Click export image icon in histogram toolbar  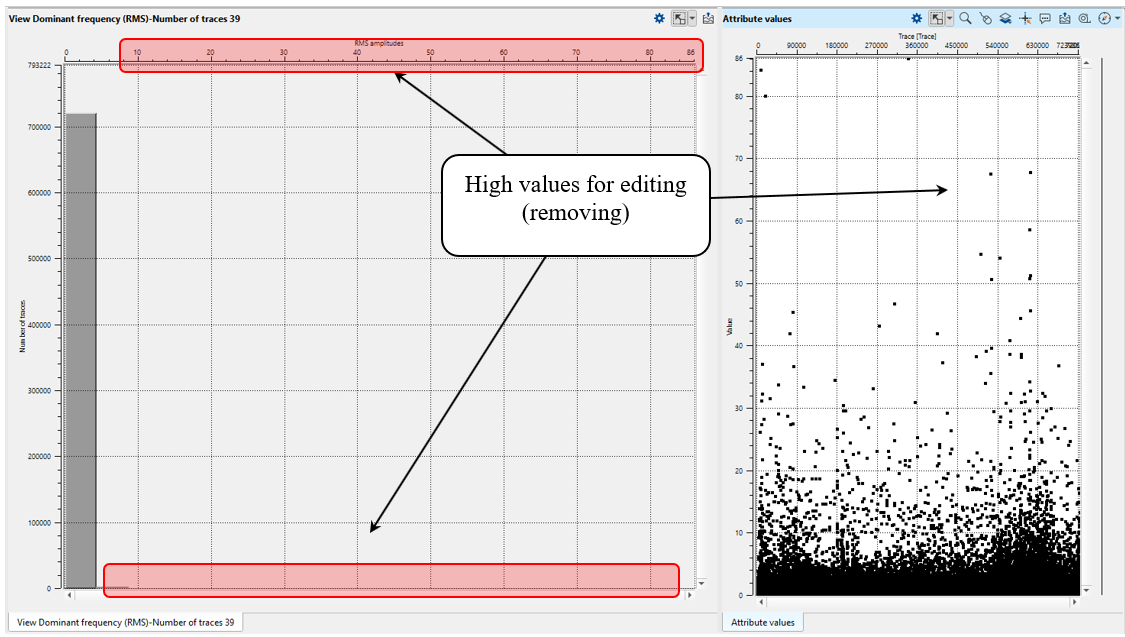(x=708, y=18)
